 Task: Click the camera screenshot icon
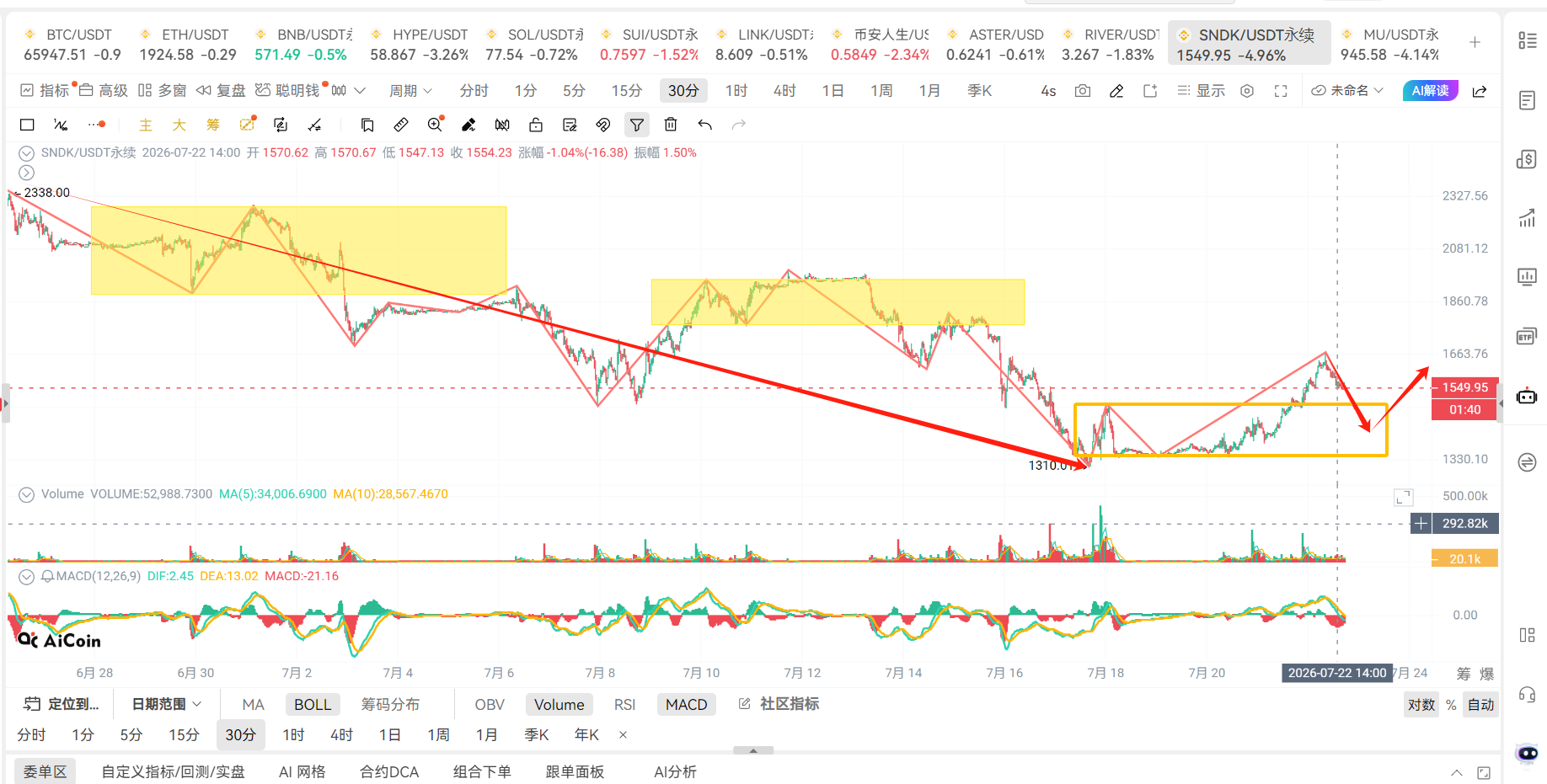(x=1083, y=91)
